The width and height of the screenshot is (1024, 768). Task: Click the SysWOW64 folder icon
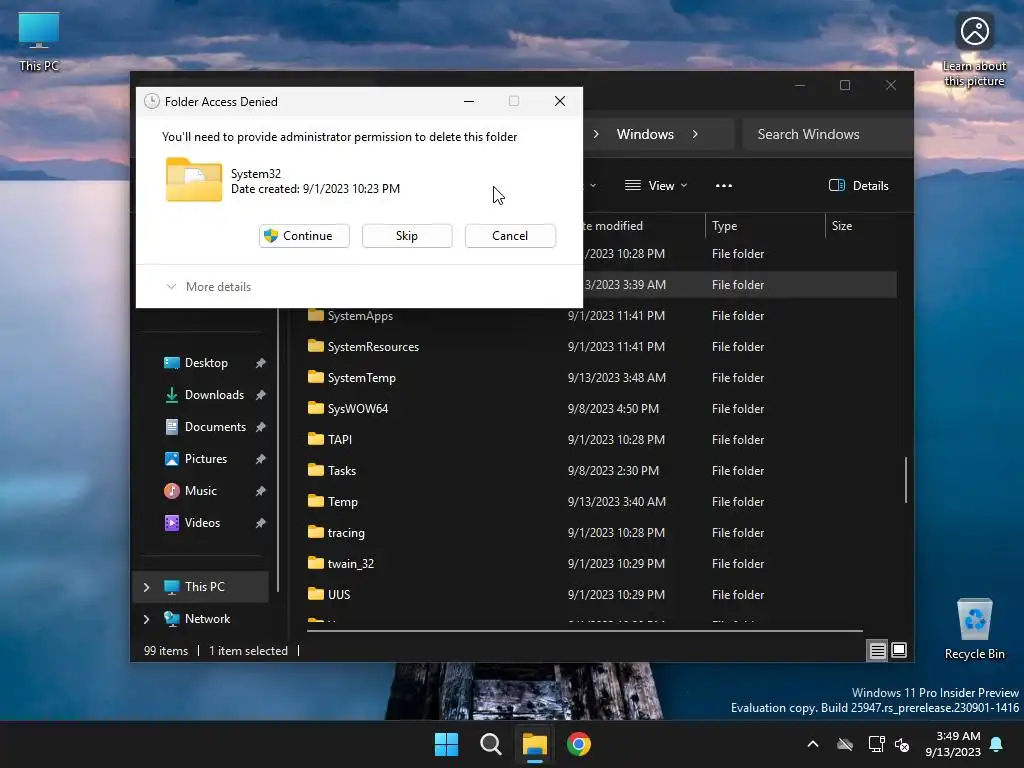[x=316, y=408]
